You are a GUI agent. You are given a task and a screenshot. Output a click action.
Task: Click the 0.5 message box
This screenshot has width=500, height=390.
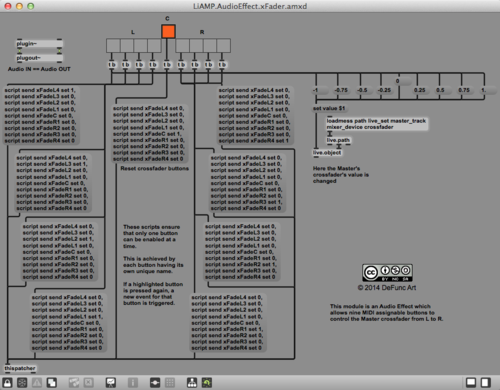click(x=443, y=90)
